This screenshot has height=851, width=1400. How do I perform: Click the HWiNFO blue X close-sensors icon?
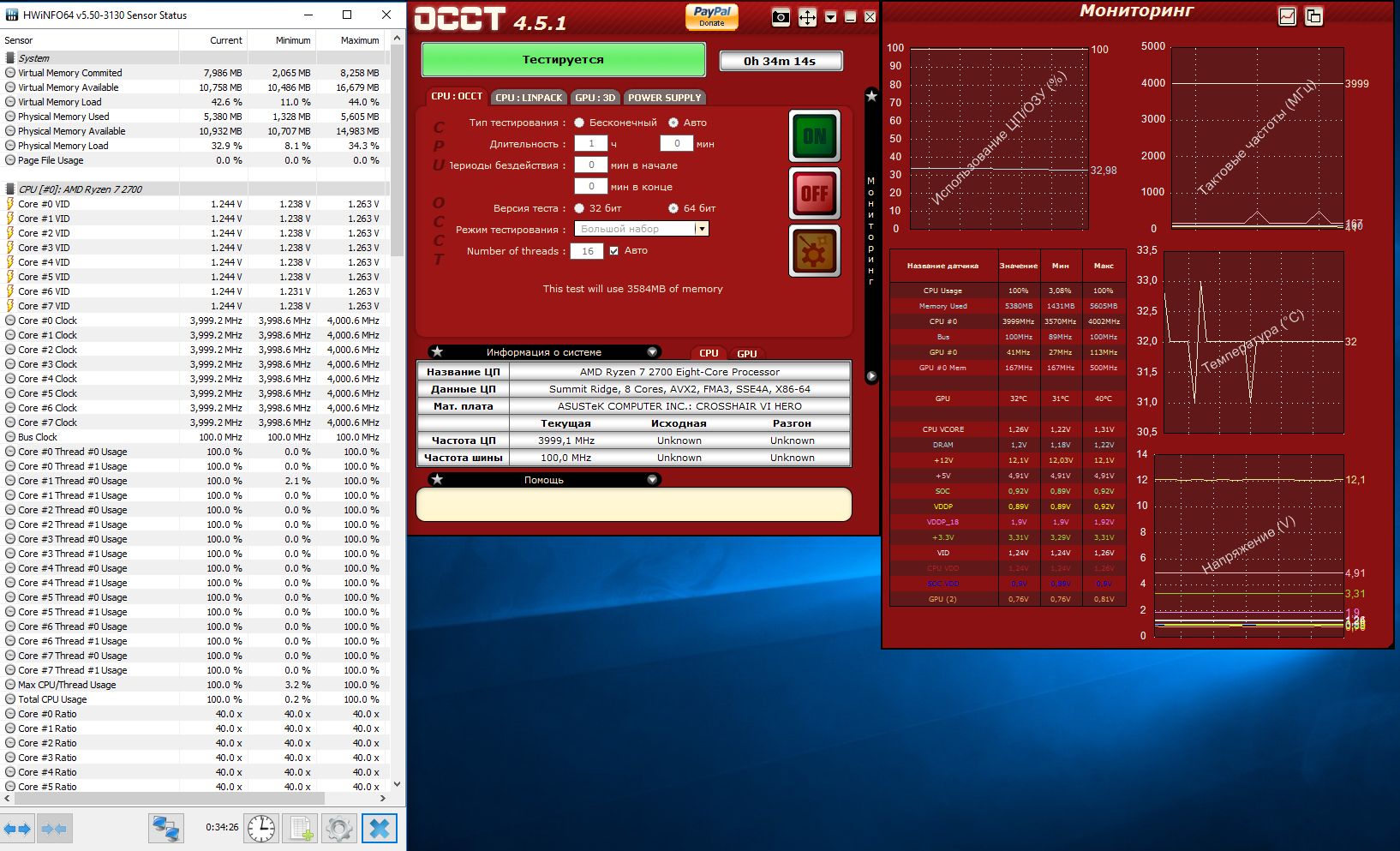point(380,828)
